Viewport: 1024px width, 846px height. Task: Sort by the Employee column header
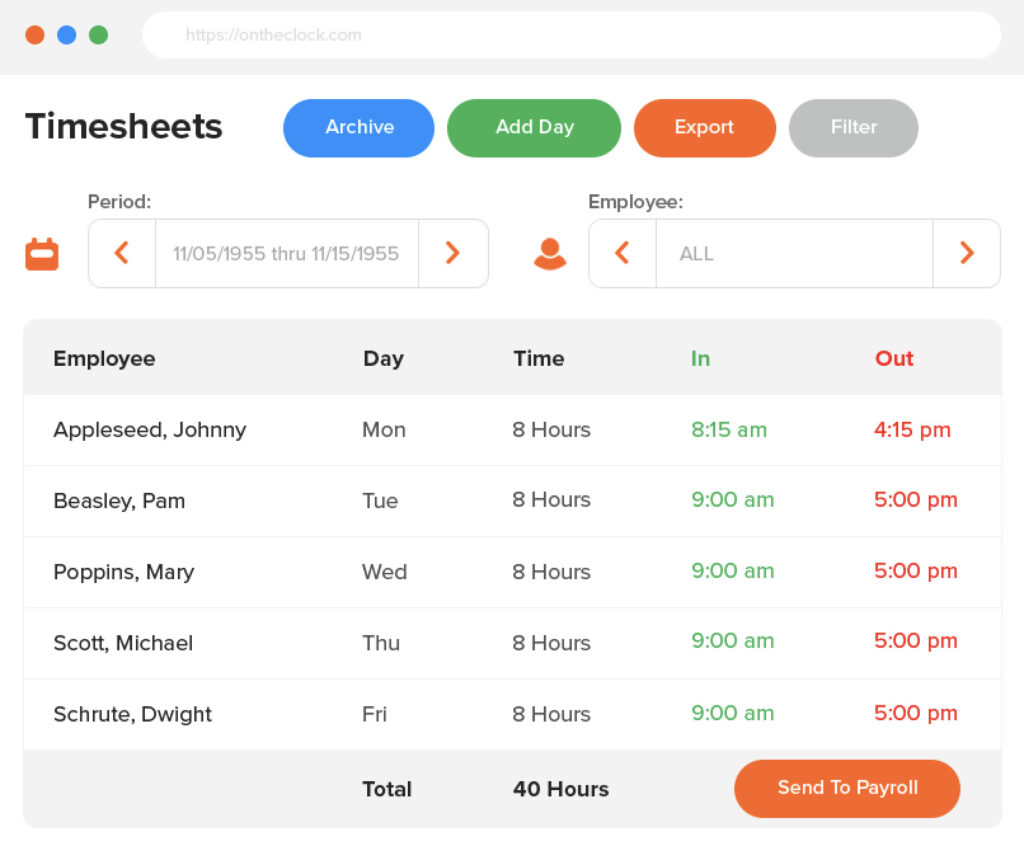pos(104,358)
